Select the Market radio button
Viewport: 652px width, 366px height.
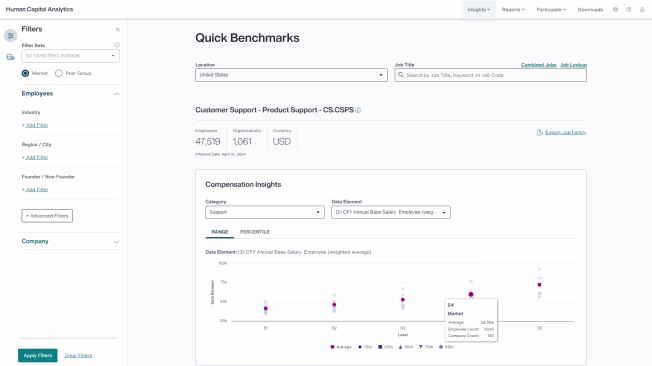[25, 73]
